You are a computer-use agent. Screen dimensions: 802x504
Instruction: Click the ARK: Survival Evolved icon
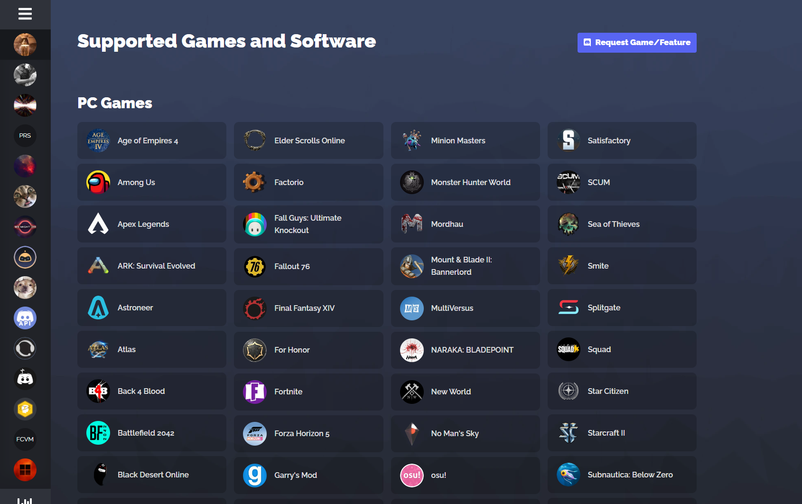click(x=98, y=266)
